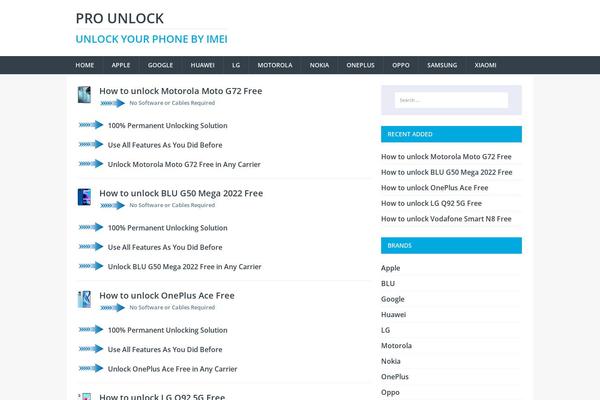Open recent link How to unlock BLU G50 Mega 2022 Free
The image size is (600, 400).
pos(447,172)
